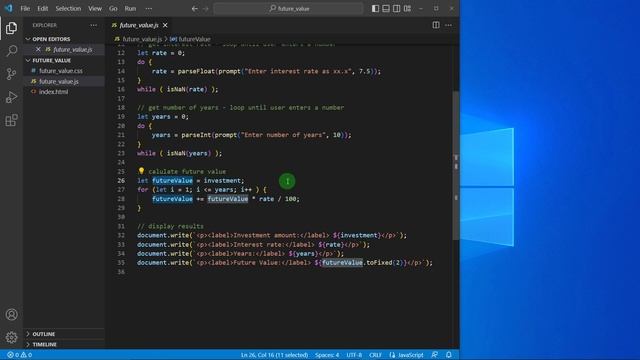Click 'toFixed' on line 35

pyautogui.click(x=379, y=262)
